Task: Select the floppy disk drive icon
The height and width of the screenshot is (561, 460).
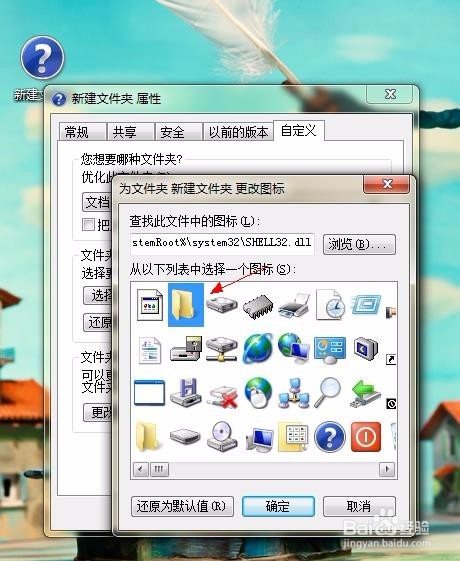Action: 186,349
